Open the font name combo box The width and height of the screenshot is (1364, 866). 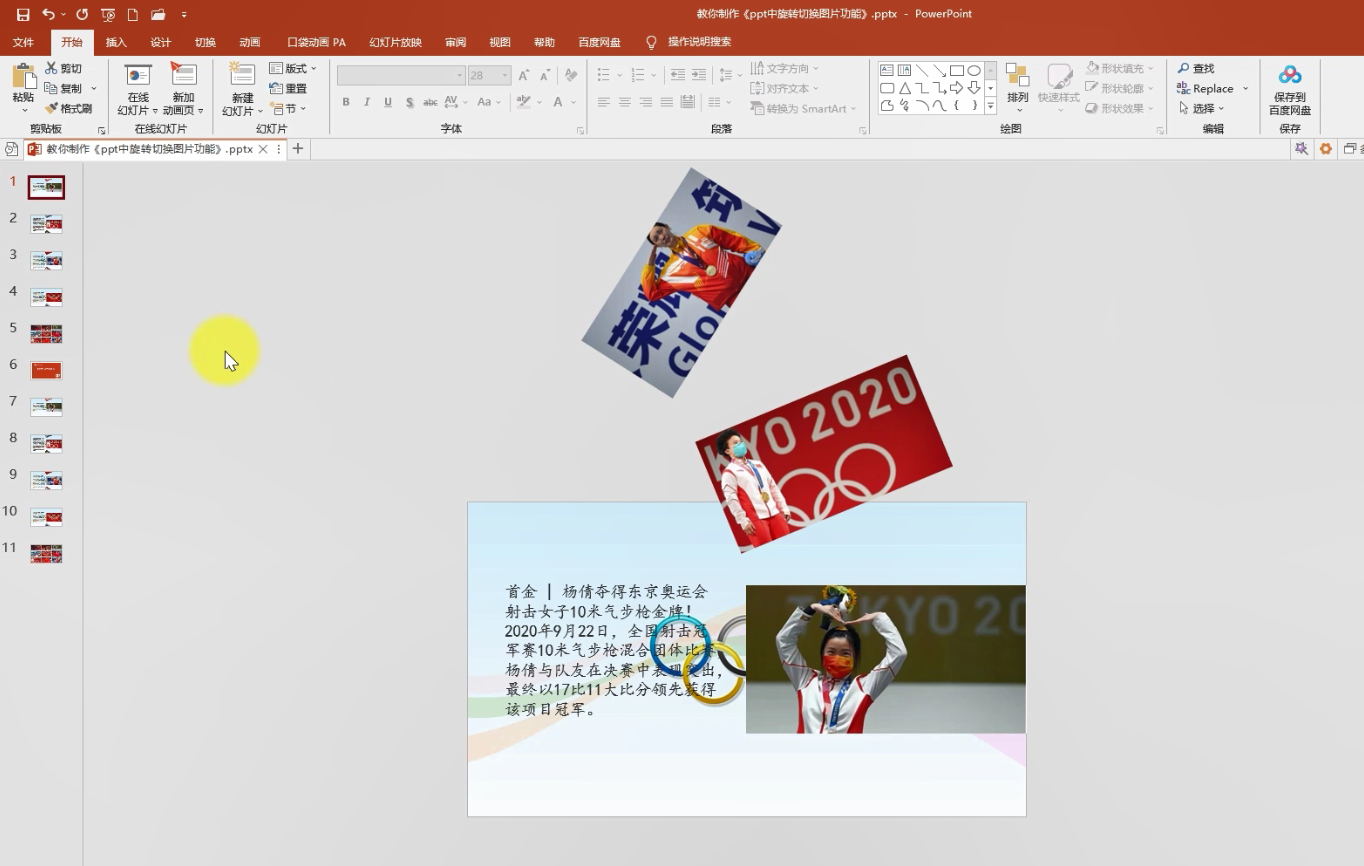[x=401, y=75]
